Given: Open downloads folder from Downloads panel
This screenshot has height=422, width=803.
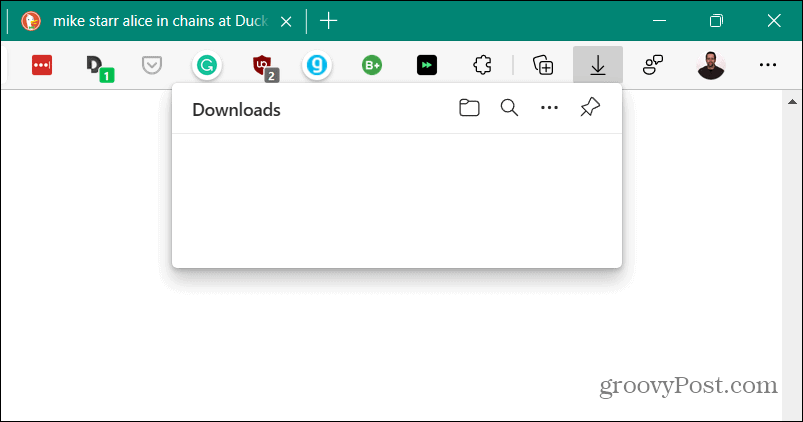Looking at the screenshot, I should coord(469,109).
